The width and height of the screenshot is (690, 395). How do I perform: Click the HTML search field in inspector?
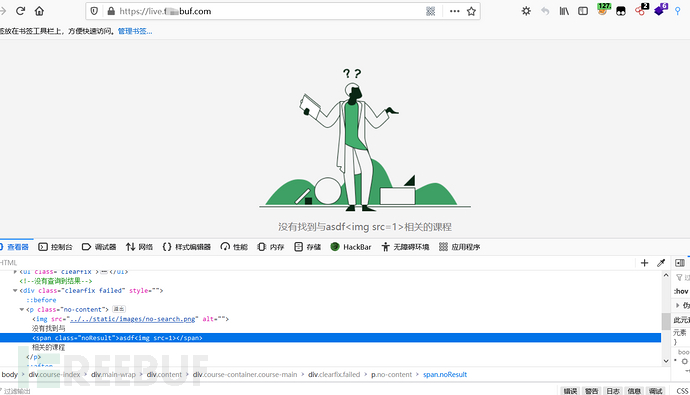(317, 263)
